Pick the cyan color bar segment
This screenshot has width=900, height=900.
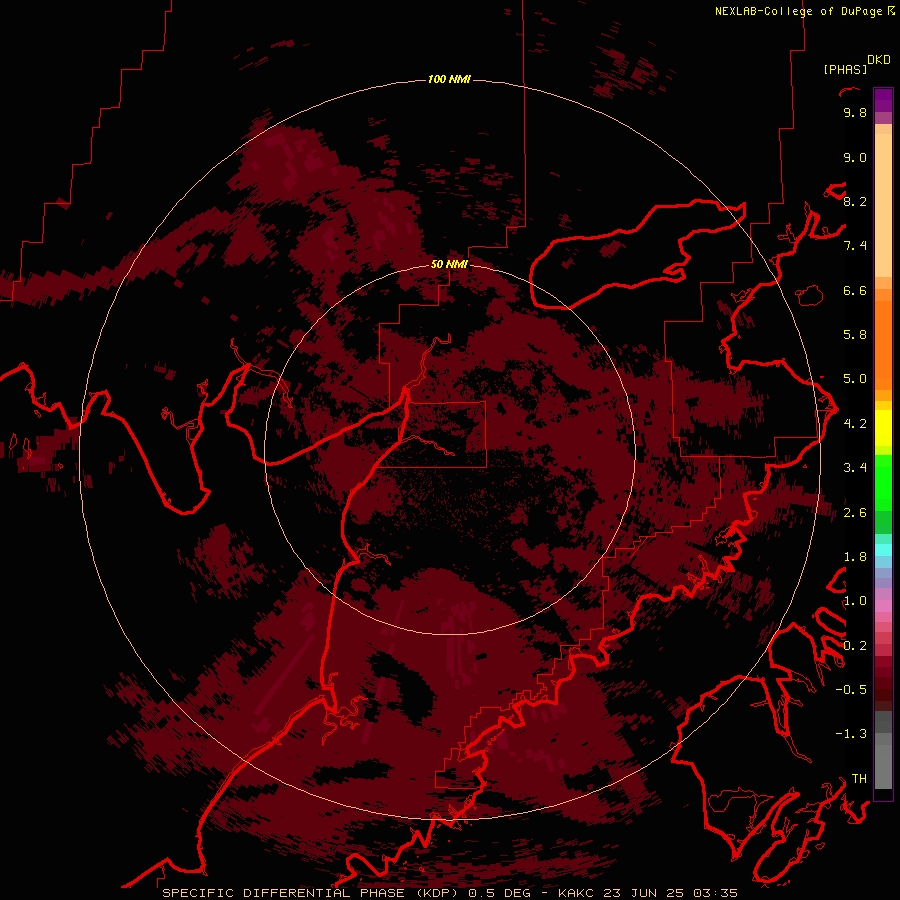(883, 549)
